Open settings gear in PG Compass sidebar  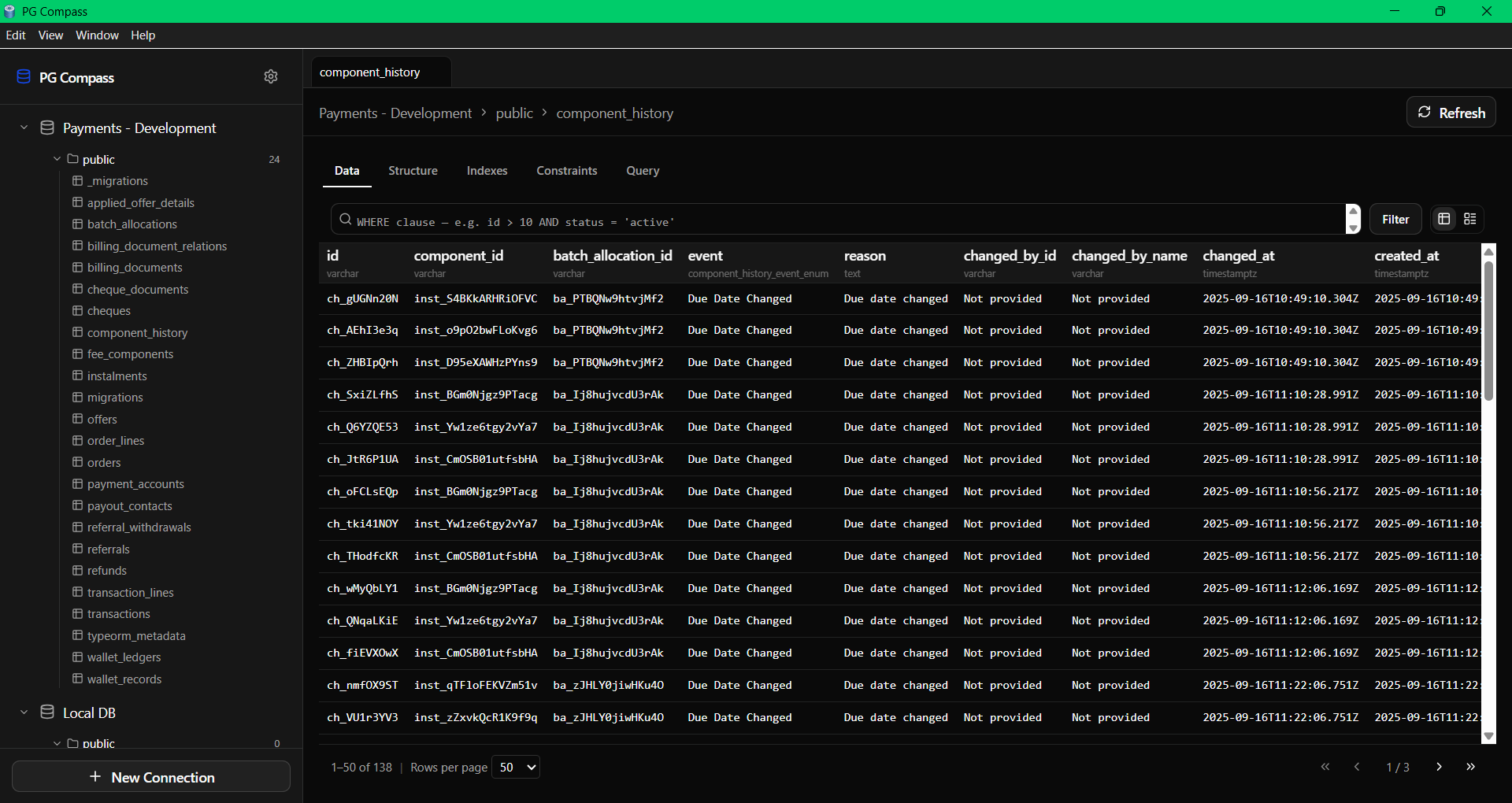[271, 76]
